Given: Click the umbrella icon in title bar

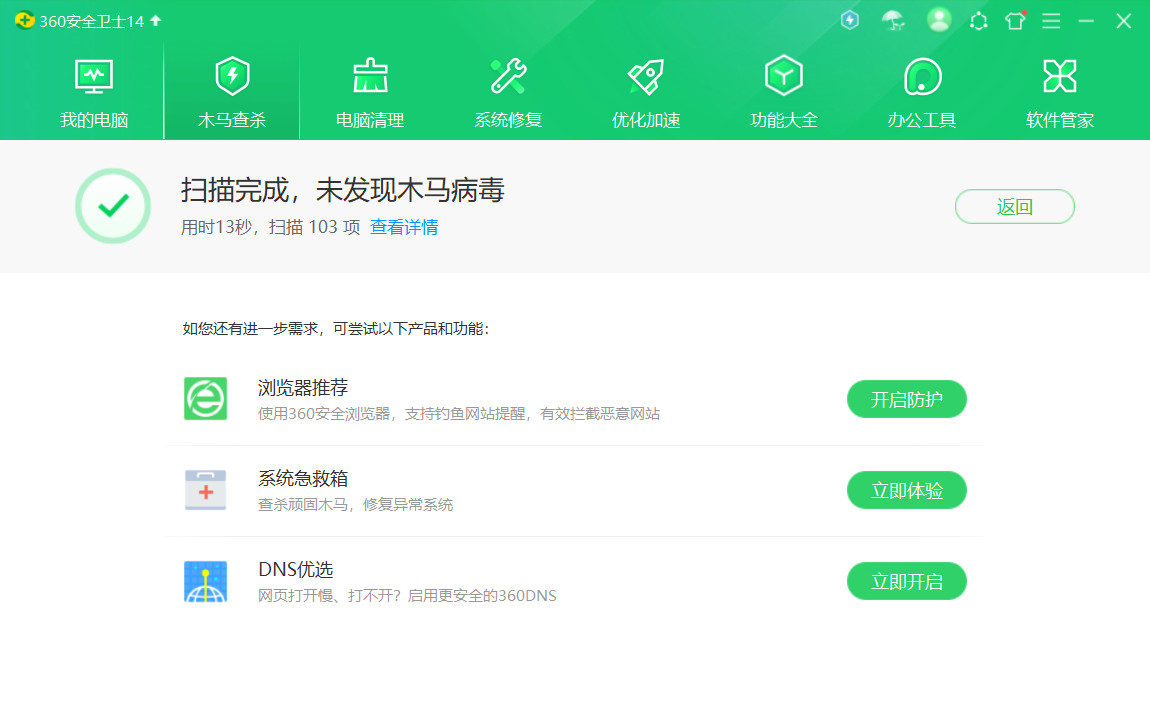Looking at the screenshot, I should [893, 21].
